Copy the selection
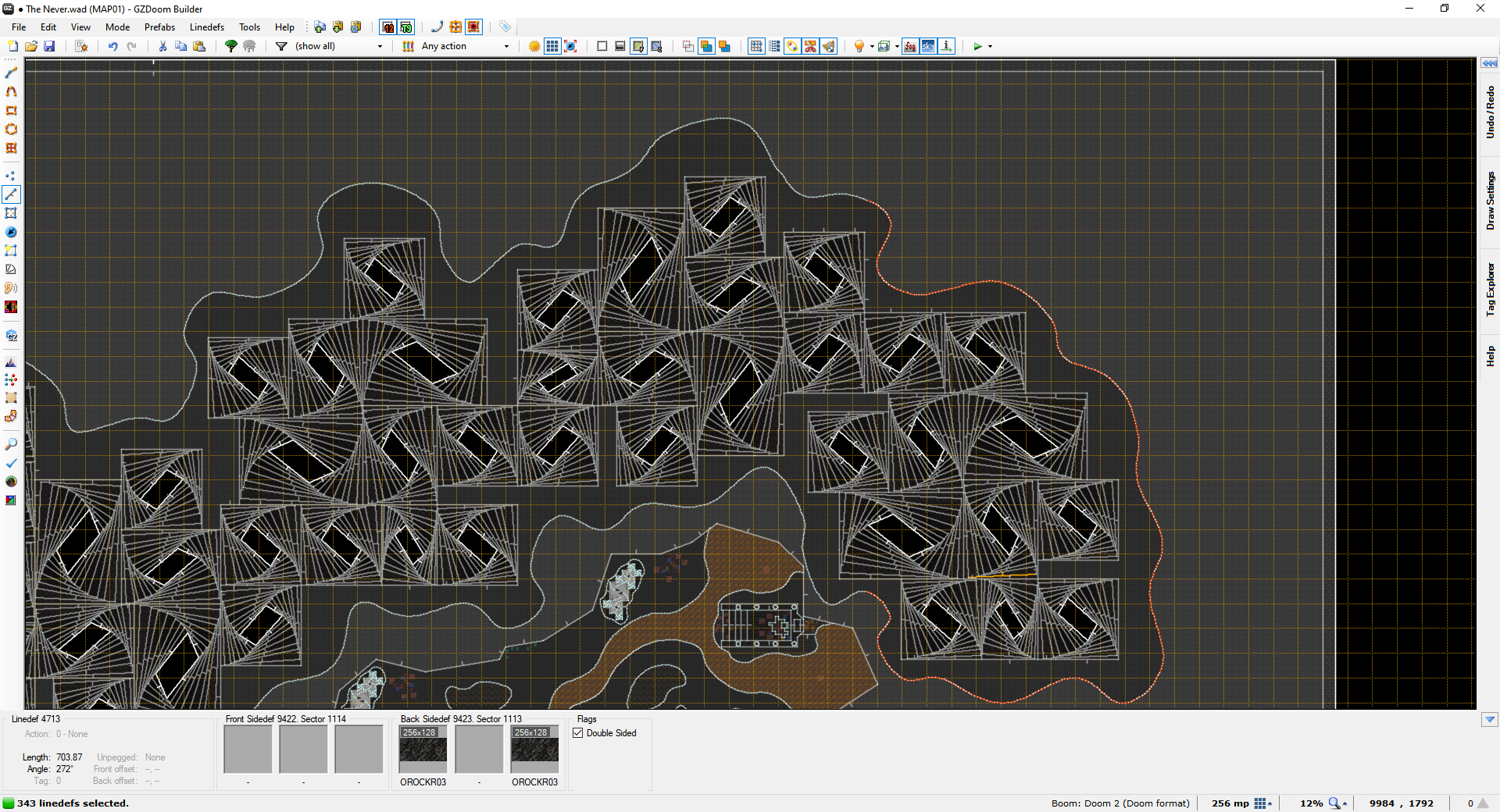 pyautogui.click(x=180, y=46)
